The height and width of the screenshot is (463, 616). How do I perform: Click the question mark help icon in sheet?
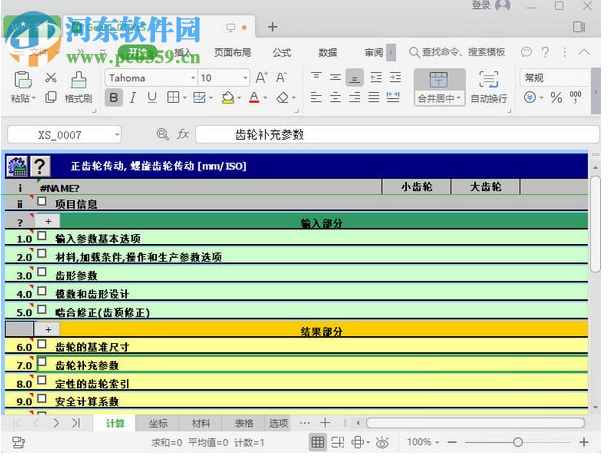[x=40, y=167]
